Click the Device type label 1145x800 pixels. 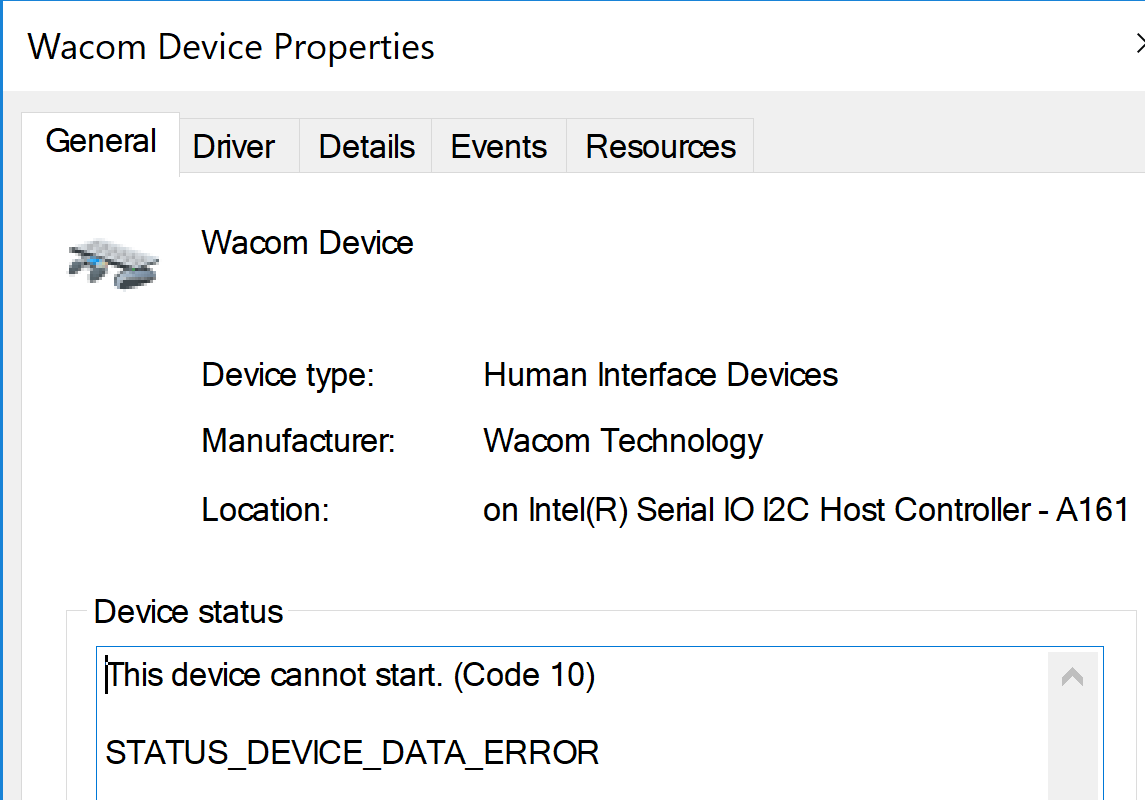click(x=287, y=376)
